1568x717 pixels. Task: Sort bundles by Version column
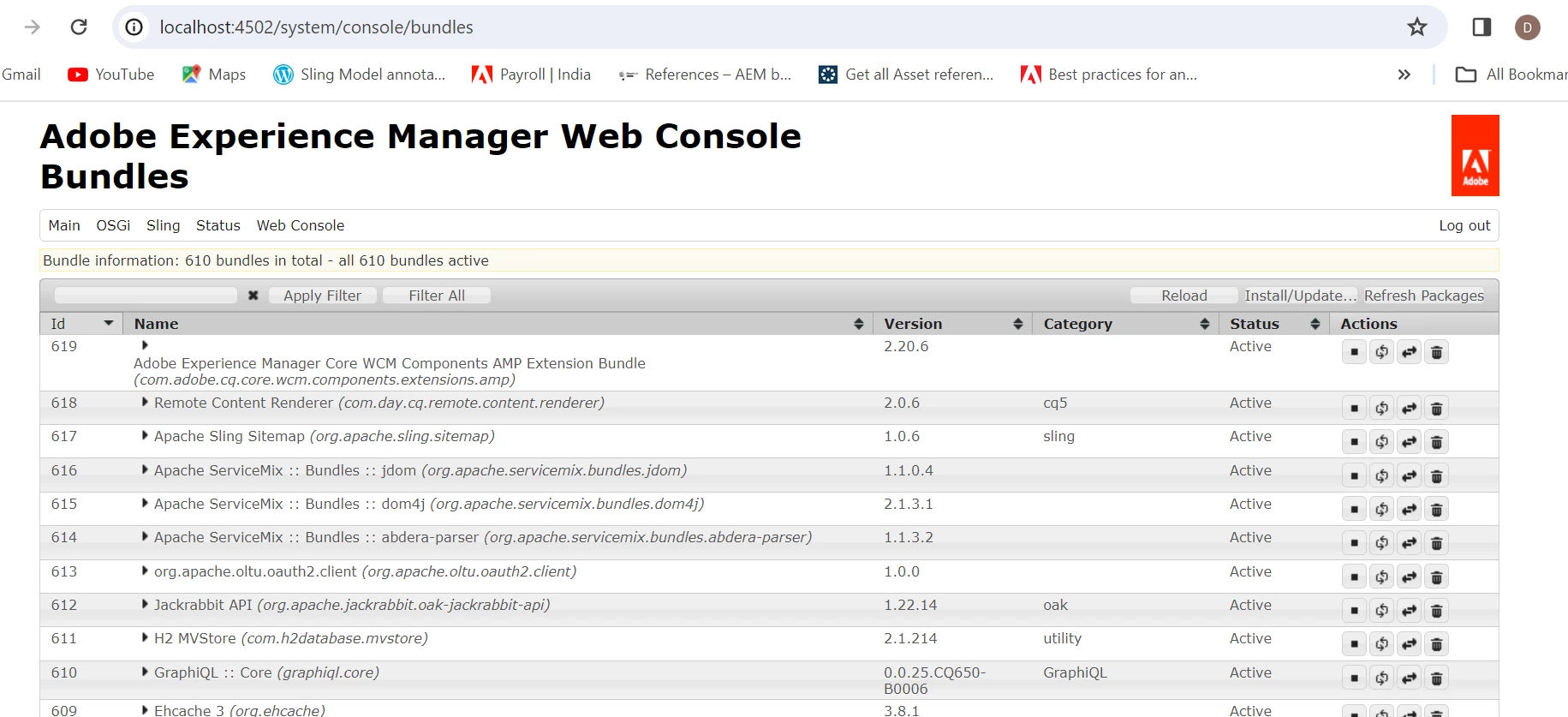pyautogui.click(x=952, y=324)
